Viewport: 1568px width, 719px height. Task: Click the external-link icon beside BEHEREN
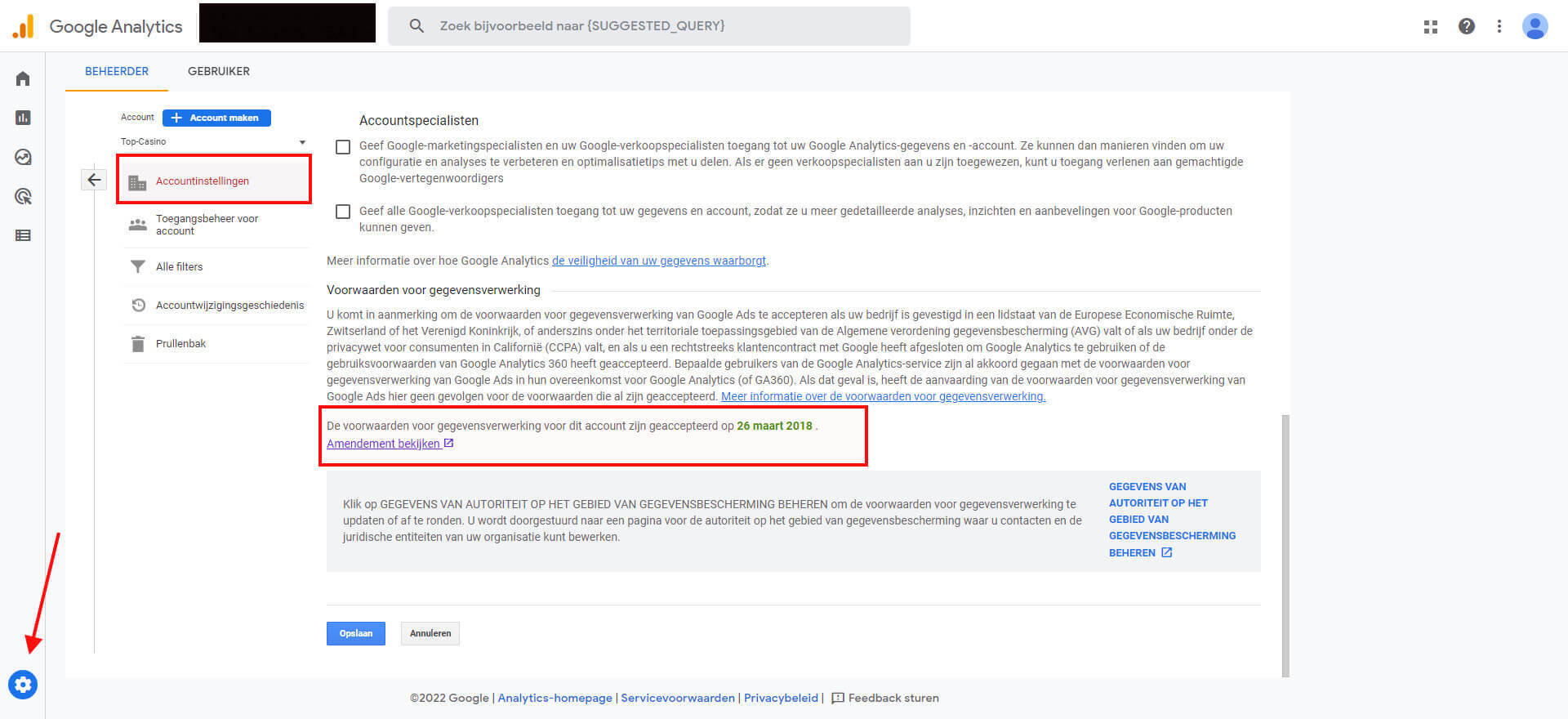click(x=1167, y=552)
